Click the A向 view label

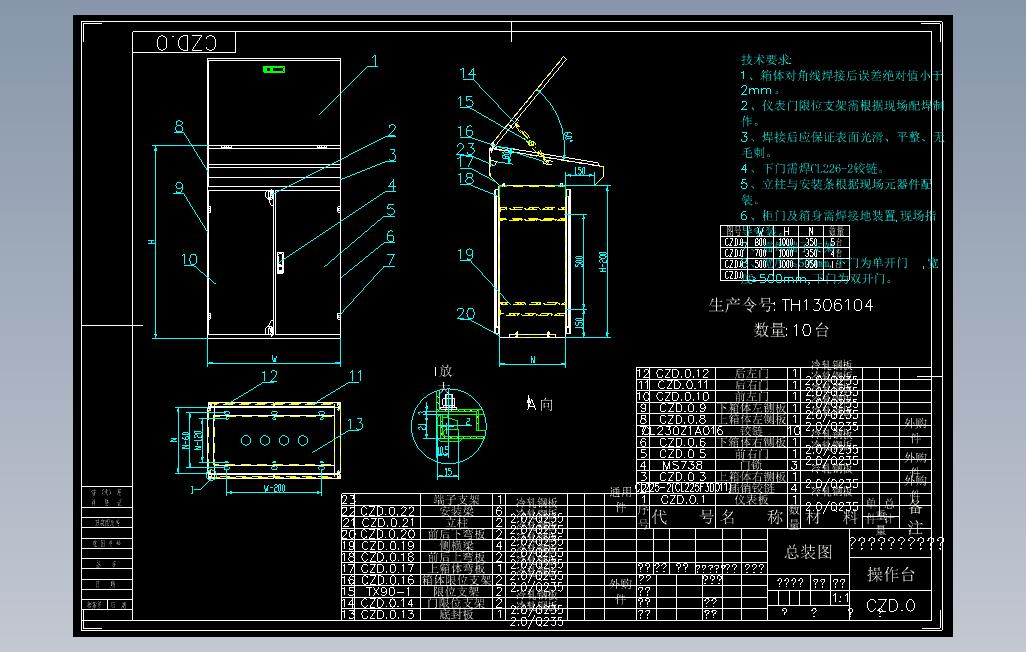pyautogui.click(x=540, y=404)
